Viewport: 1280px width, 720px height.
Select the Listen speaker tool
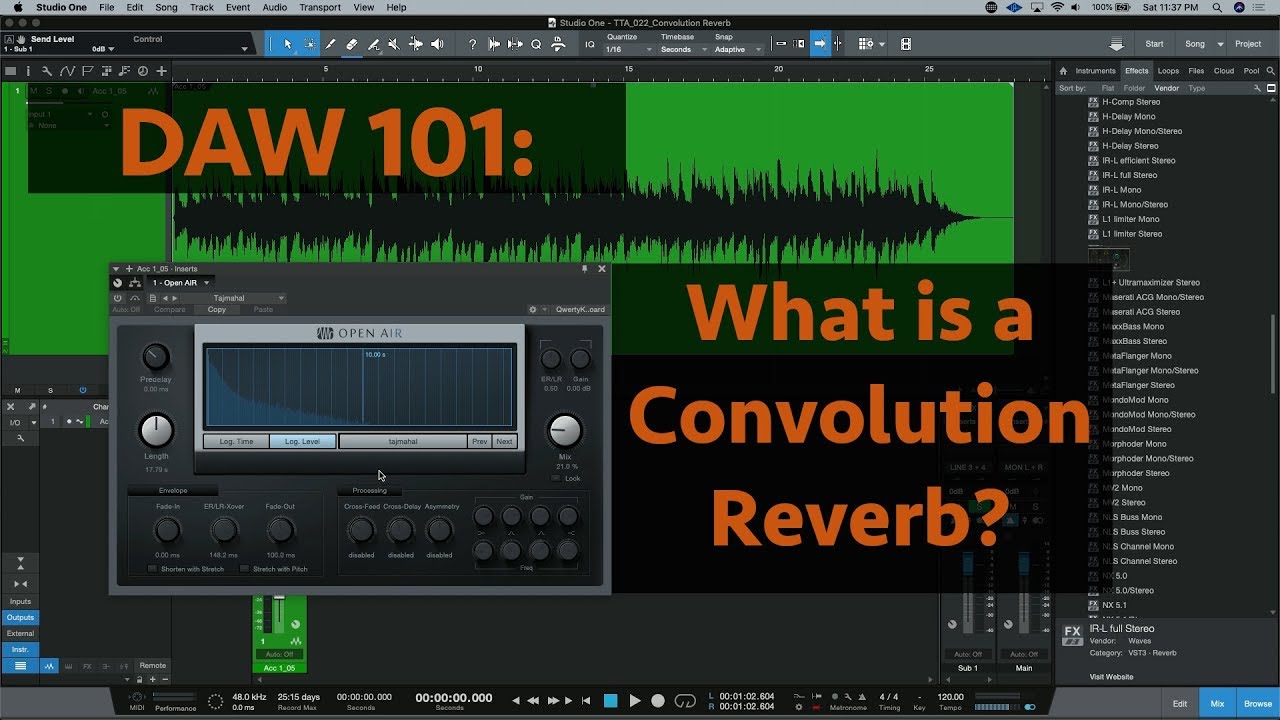pos(436,44)
